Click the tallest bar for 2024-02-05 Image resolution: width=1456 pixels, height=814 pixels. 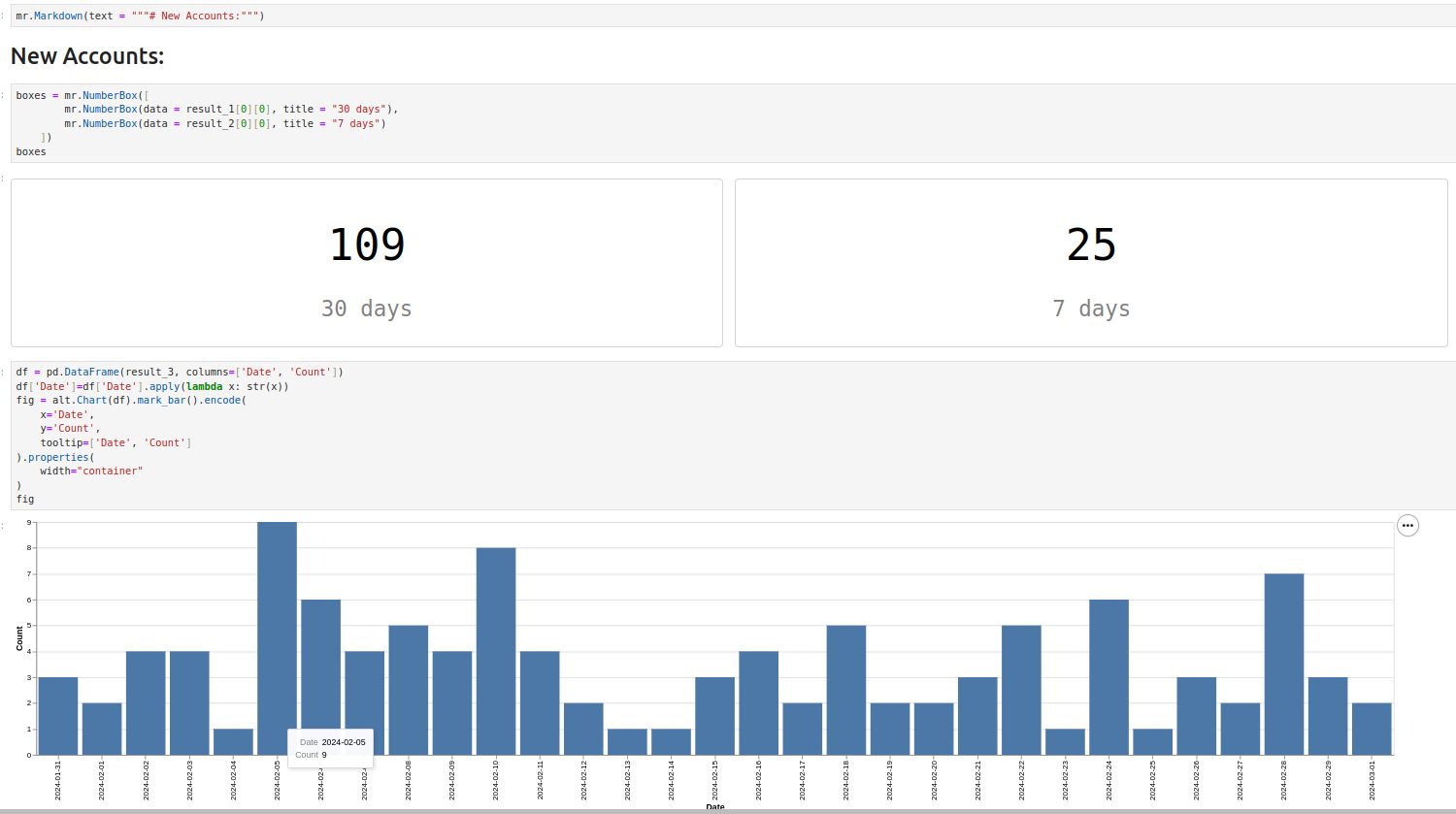point(277,638)
